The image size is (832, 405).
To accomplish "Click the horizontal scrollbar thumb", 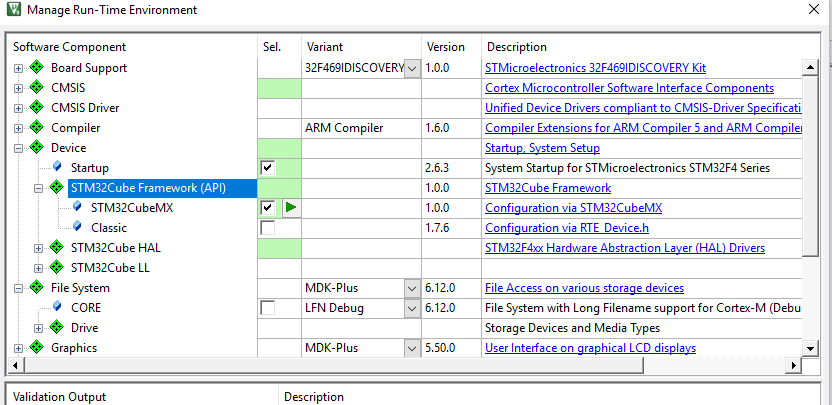I will pos(333,365).
